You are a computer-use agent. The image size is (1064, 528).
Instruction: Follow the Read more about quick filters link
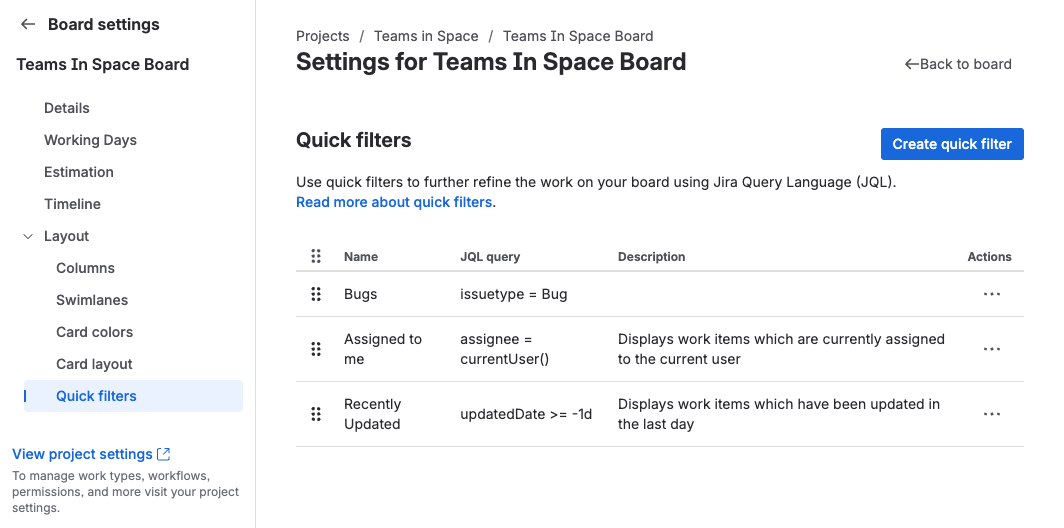[394, 202]
